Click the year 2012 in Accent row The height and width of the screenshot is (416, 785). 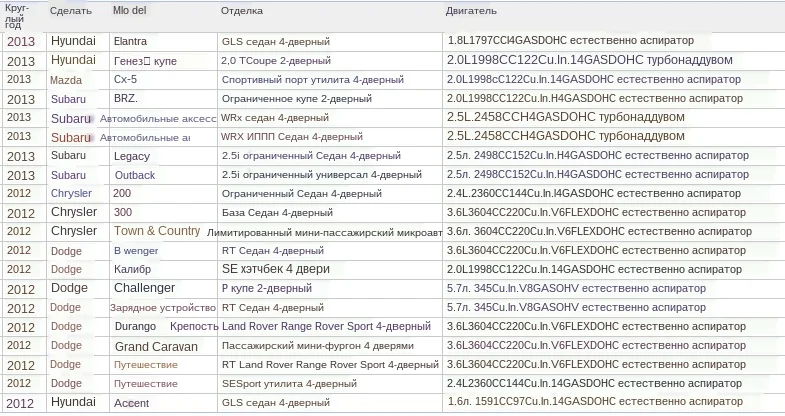pos(20,403)
